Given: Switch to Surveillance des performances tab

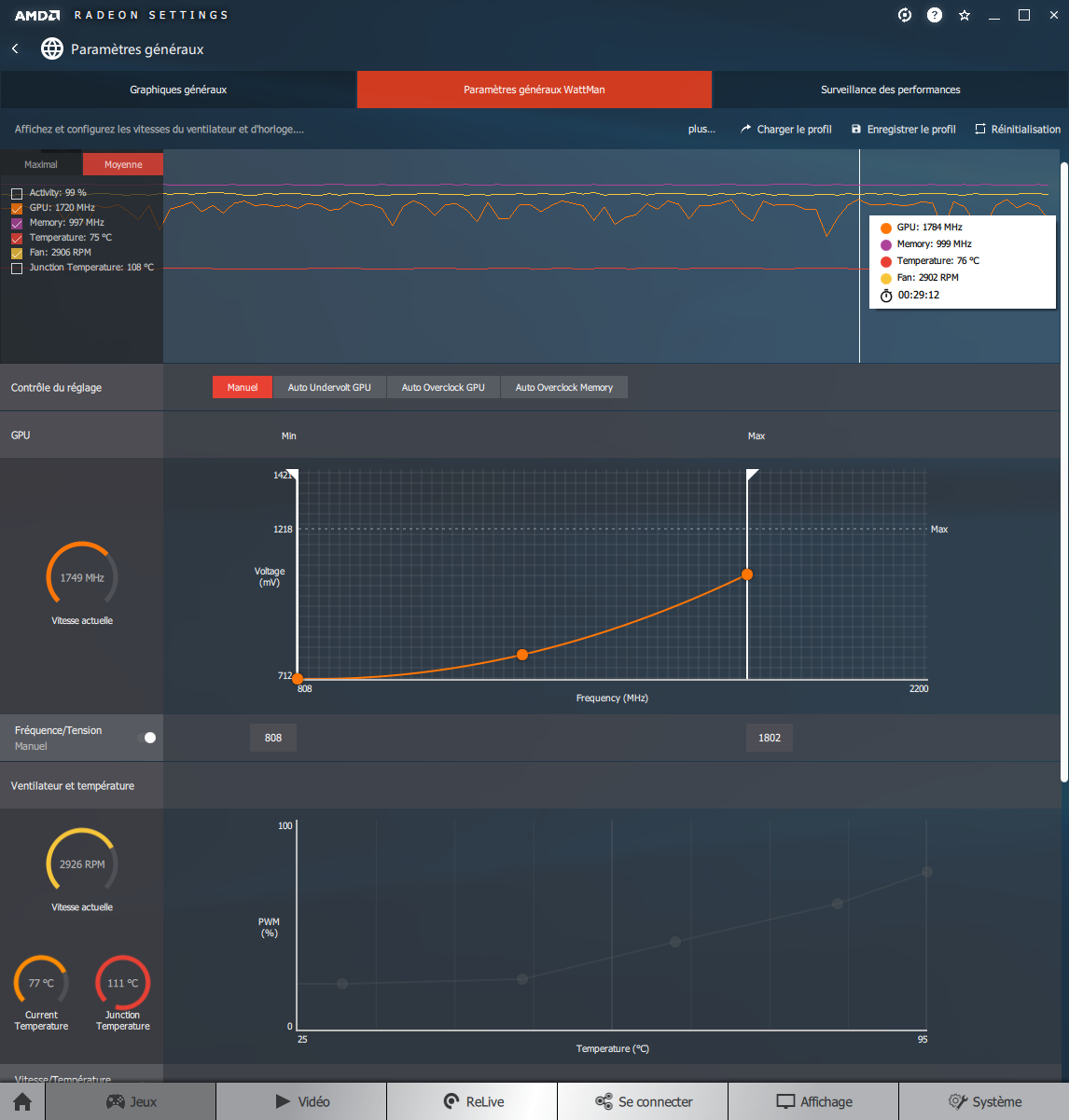Looking at the screenshot, I should tap(890, 90).
